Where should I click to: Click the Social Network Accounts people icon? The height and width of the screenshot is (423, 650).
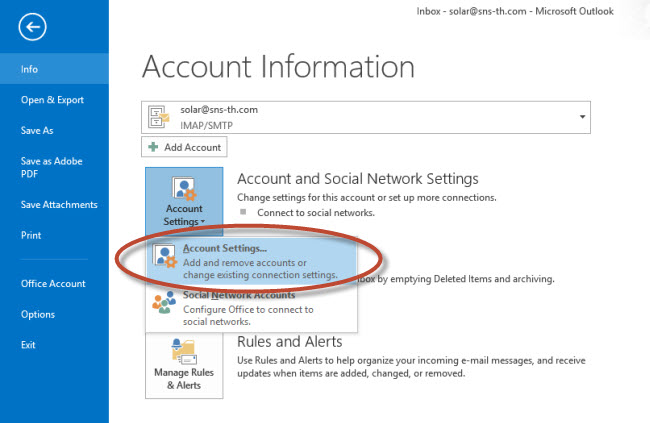pos(164,302)
